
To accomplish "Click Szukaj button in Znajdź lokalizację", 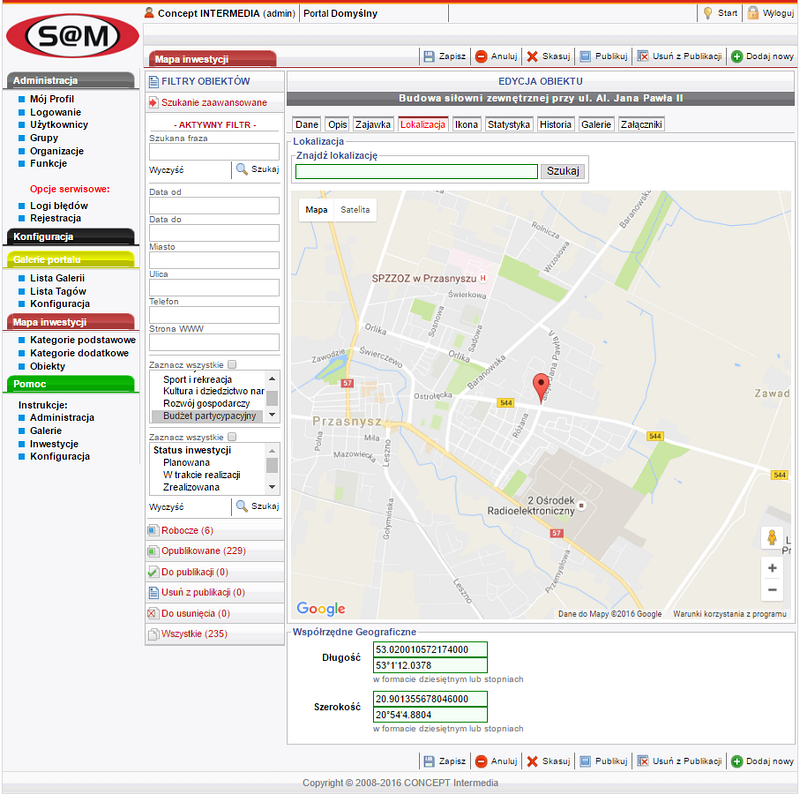I will point(563,171).
